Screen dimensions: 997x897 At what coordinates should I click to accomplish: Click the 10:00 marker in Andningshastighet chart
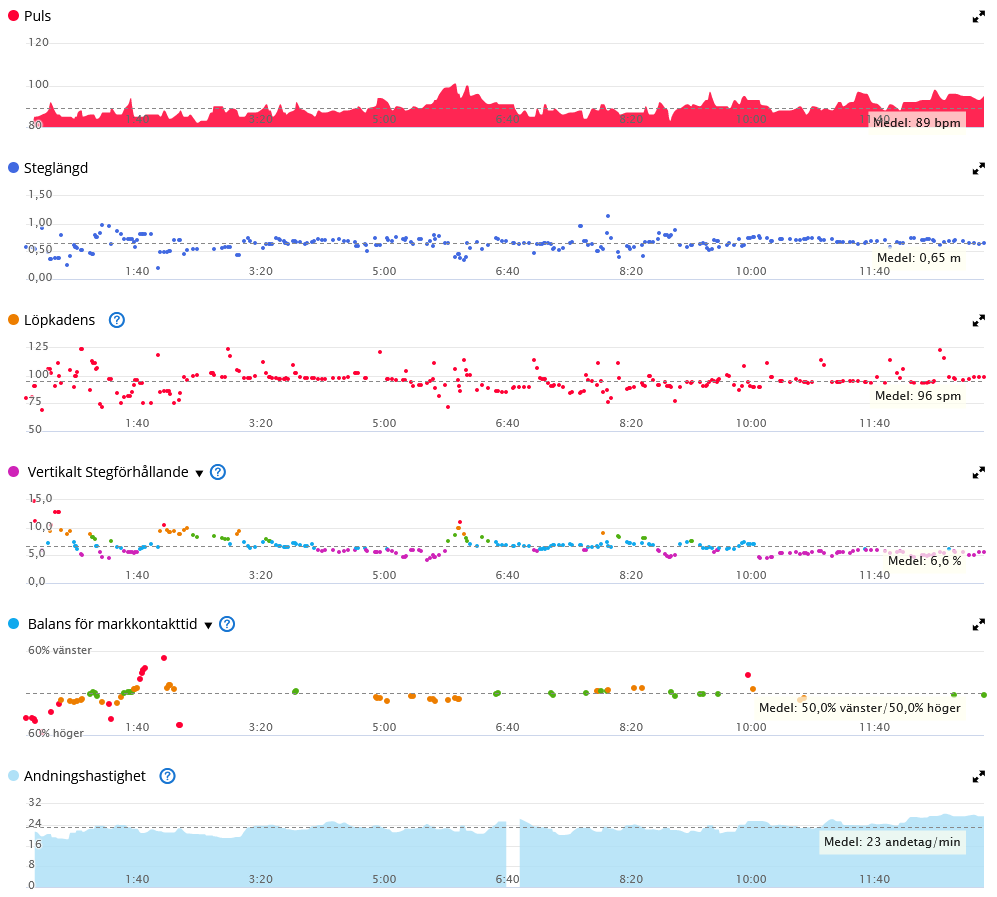click(751, 879)
